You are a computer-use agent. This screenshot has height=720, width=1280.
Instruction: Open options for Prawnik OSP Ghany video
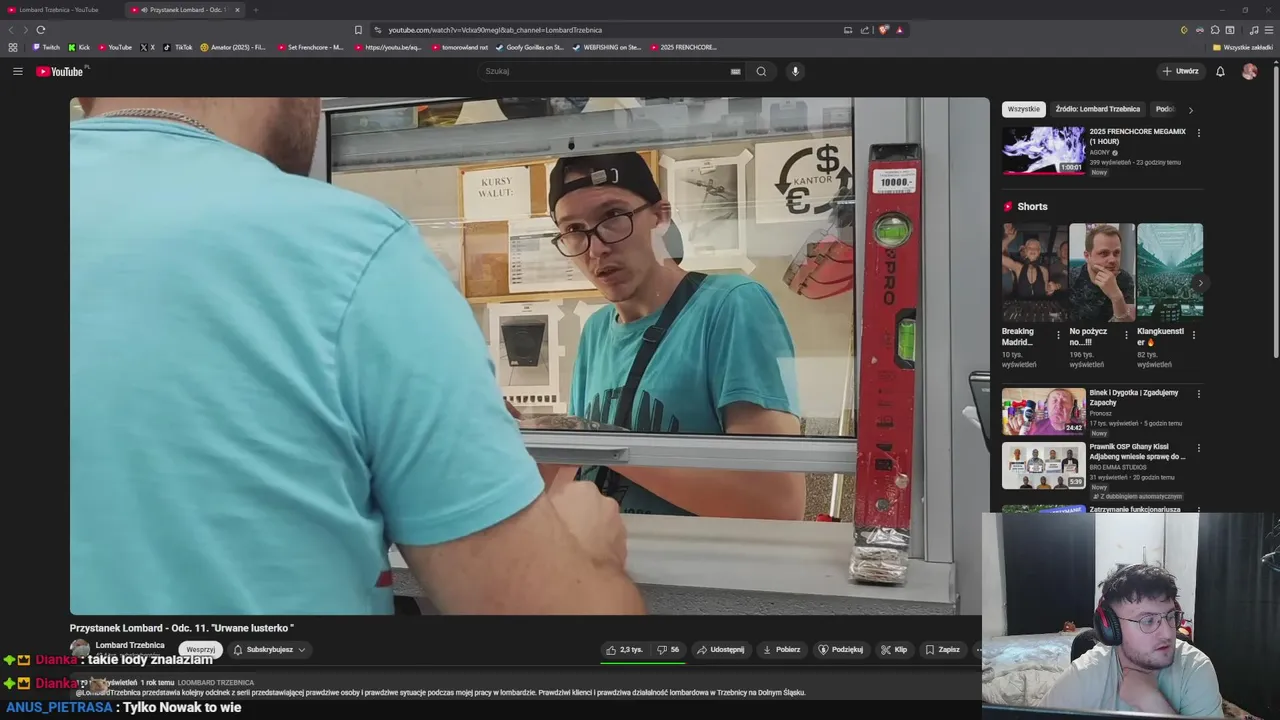[1199, 448]
